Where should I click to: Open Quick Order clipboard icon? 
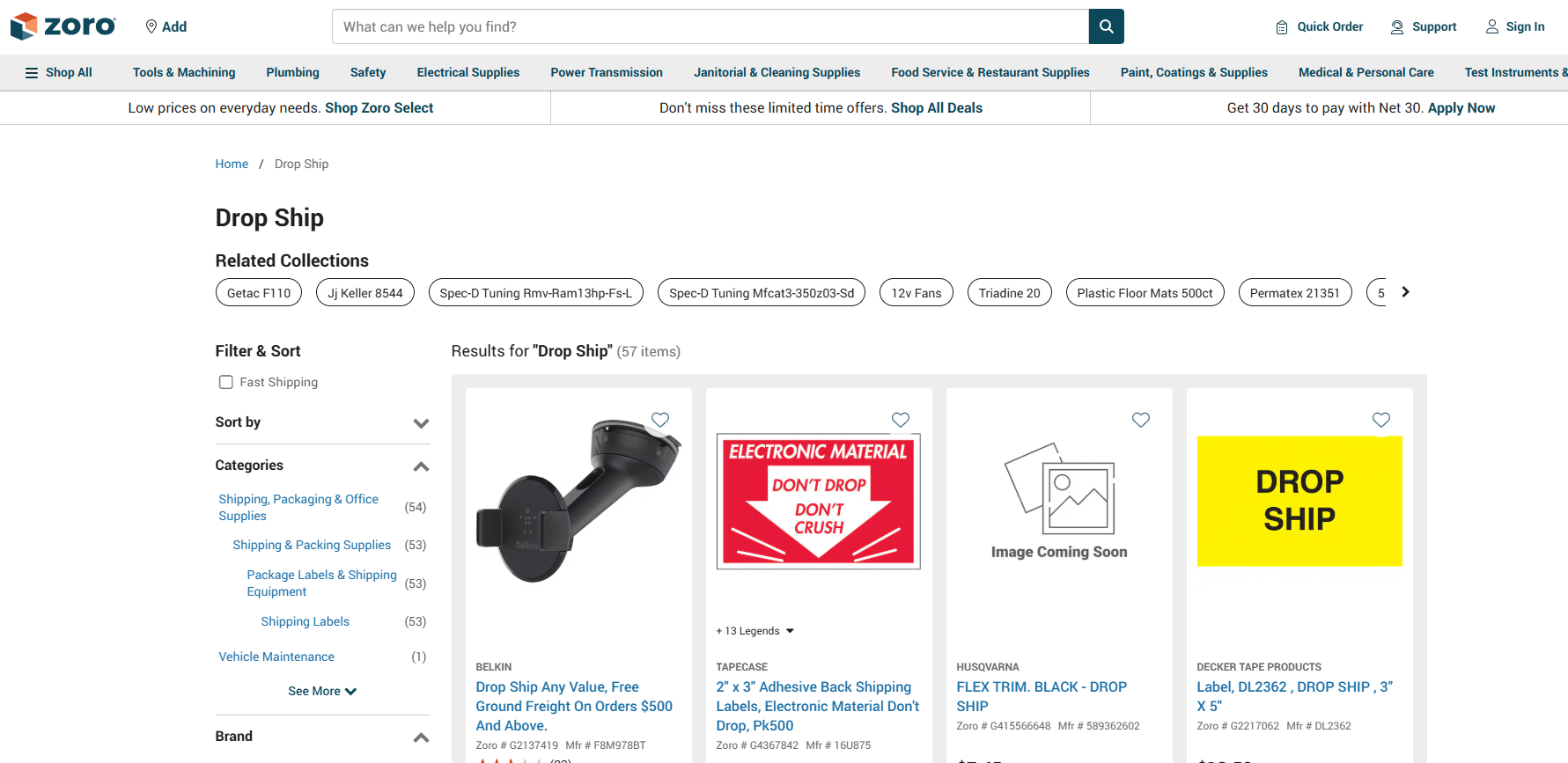pyautogui.click(x=1282, y=27)
